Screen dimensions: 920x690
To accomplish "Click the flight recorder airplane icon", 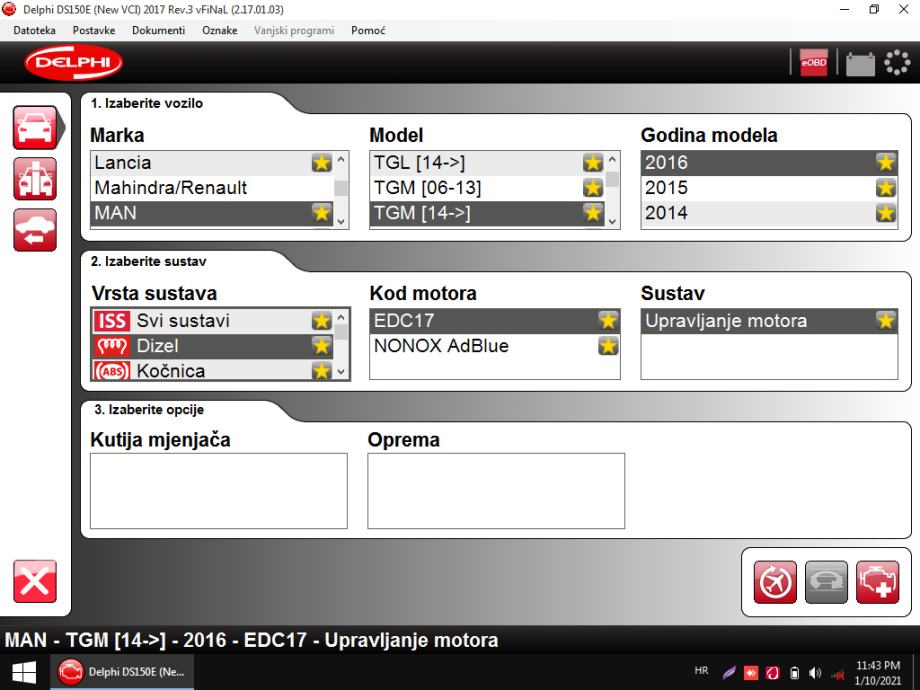I will (x=775, y=582).
